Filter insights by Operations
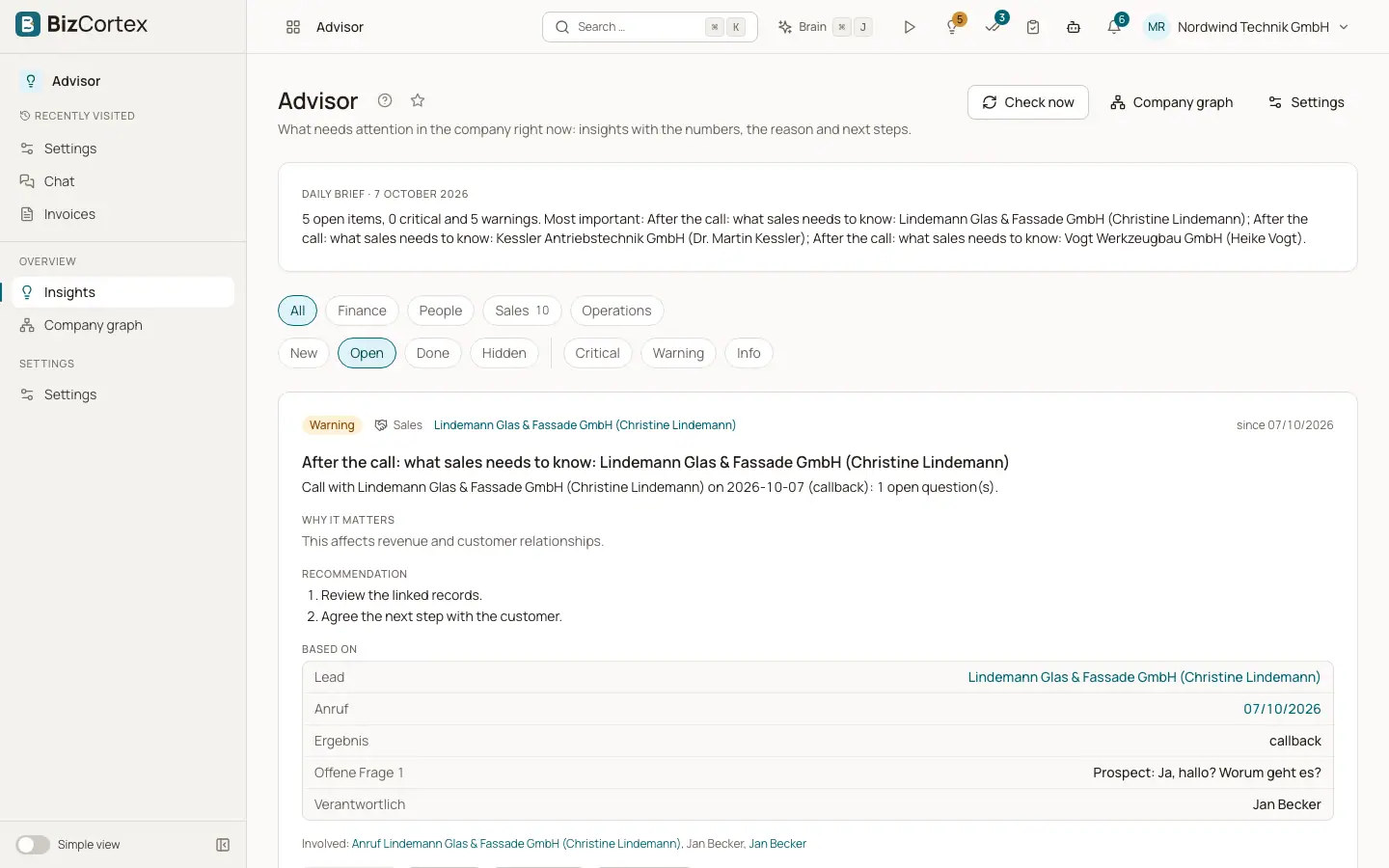1389x868 pixels. coord(616,311)
